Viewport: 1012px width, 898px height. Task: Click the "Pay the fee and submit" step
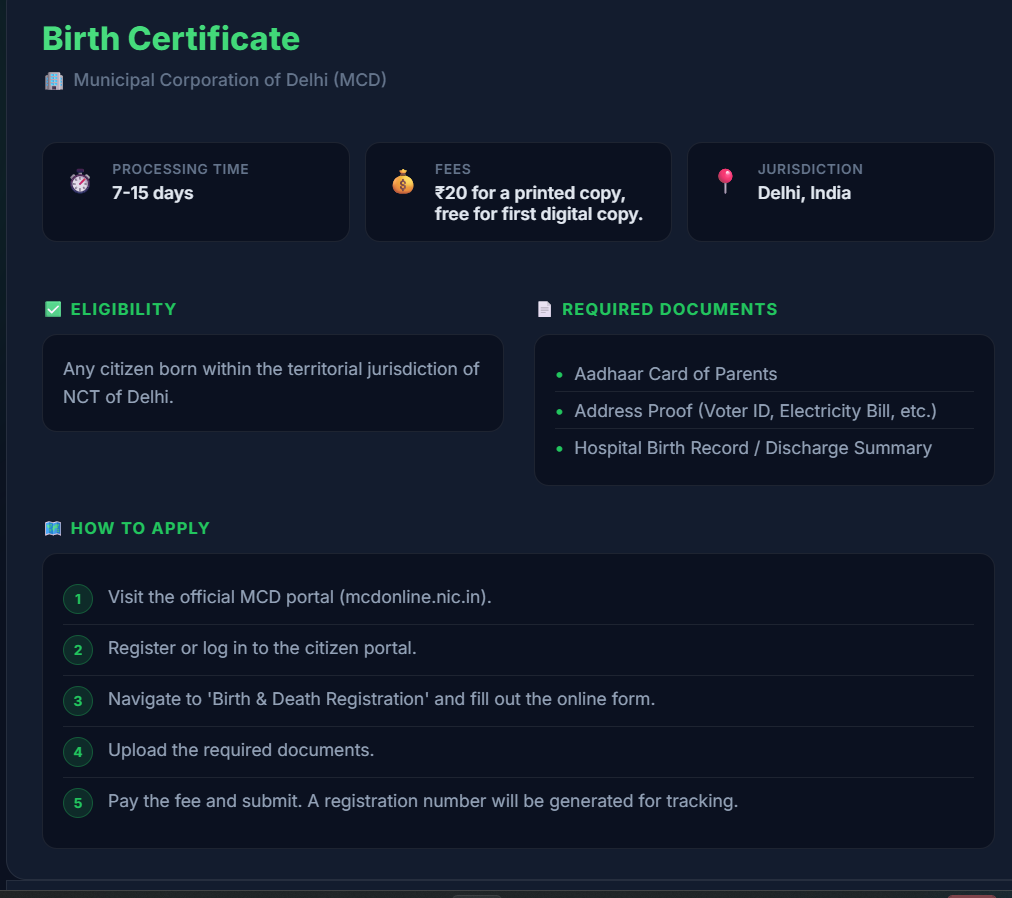click(423, 801)
